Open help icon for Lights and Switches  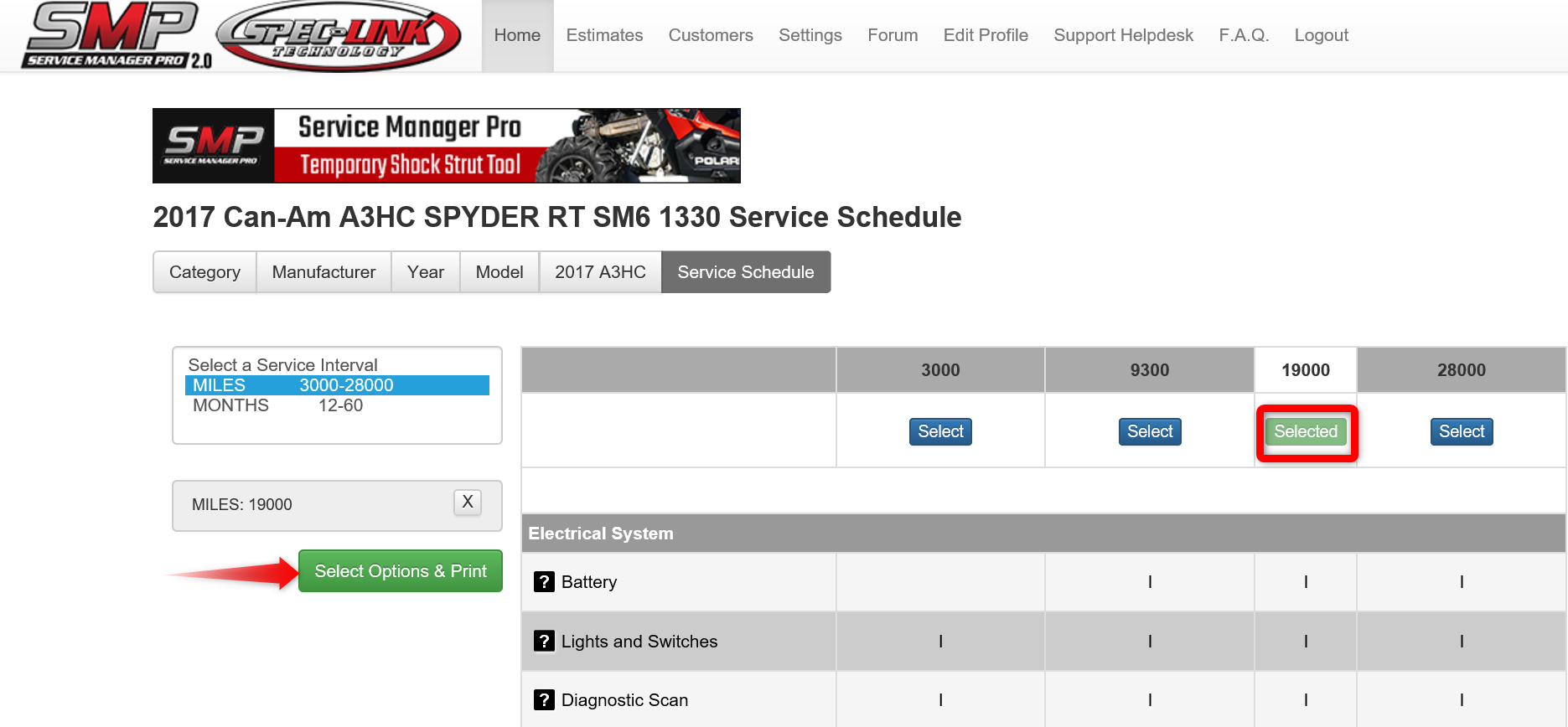tap(544, 641)
